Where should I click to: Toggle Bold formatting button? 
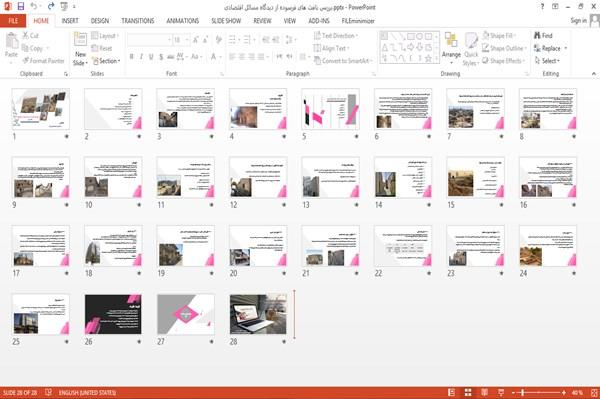click(131, 57)
